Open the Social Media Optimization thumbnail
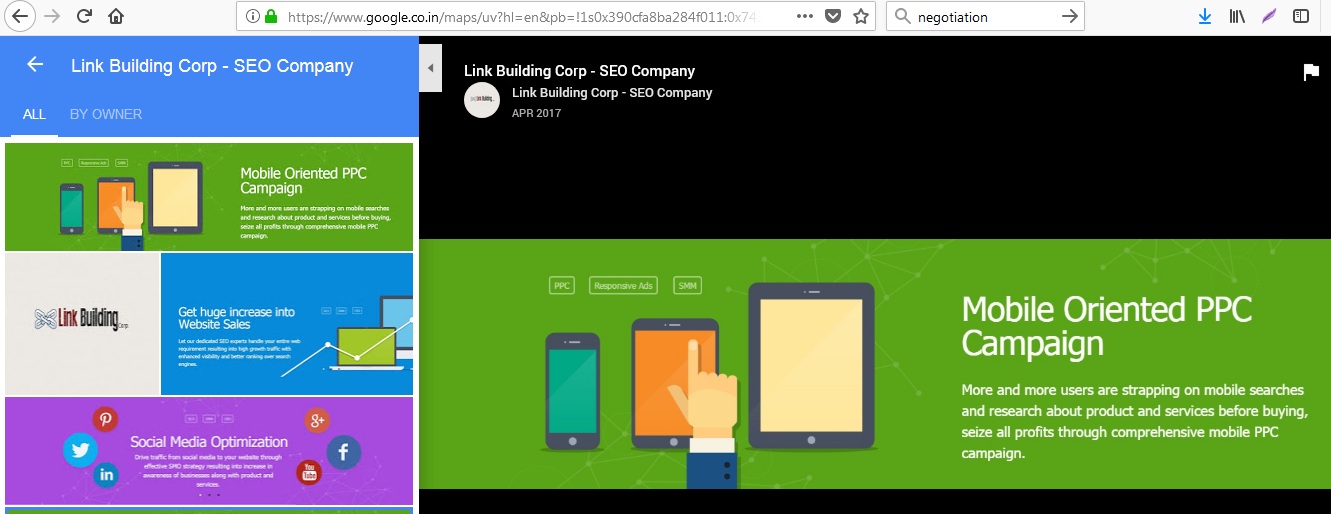1331x514 pixels. (x=209, y=451)
